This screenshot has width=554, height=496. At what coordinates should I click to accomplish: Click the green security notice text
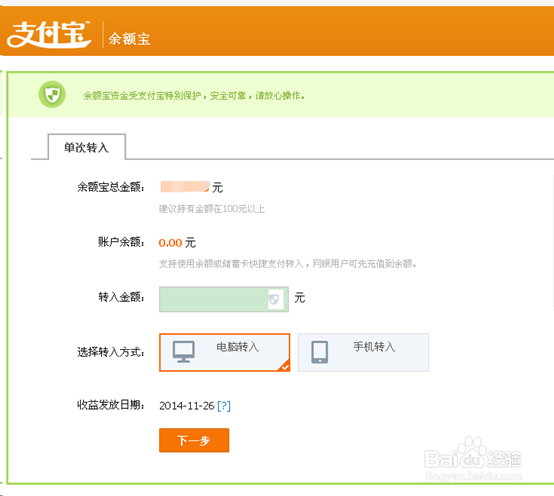point(194,96)
